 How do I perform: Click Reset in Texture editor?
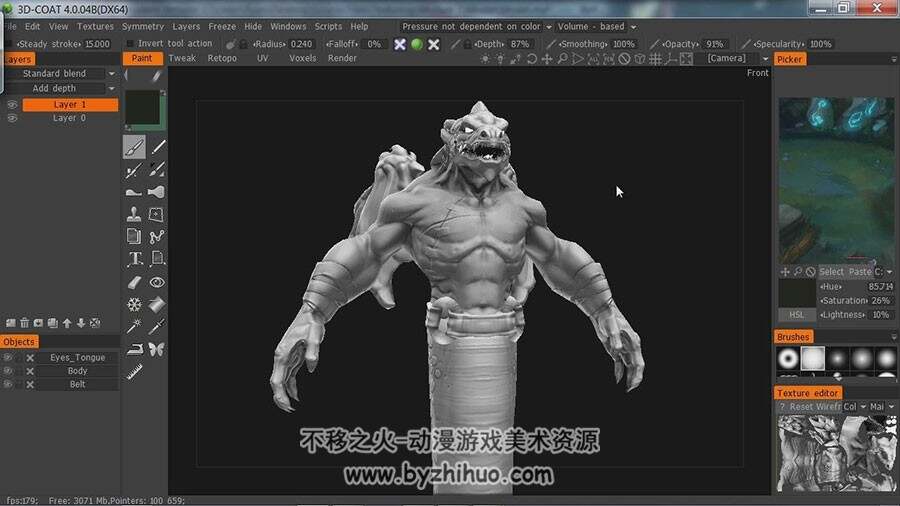(802, 406)
